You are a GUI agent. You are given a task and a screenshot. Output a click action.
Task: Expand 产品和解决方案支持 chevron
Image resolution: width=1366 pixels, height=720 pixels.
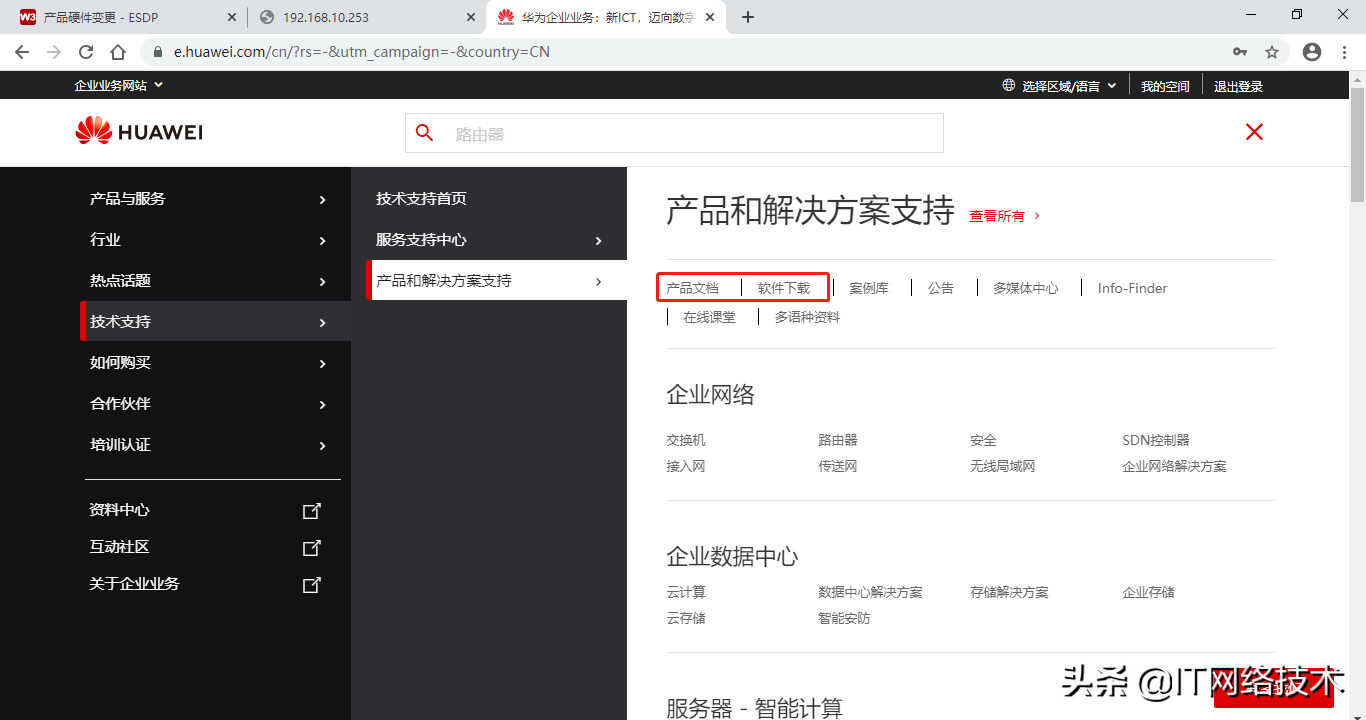(x=599, y=281)
